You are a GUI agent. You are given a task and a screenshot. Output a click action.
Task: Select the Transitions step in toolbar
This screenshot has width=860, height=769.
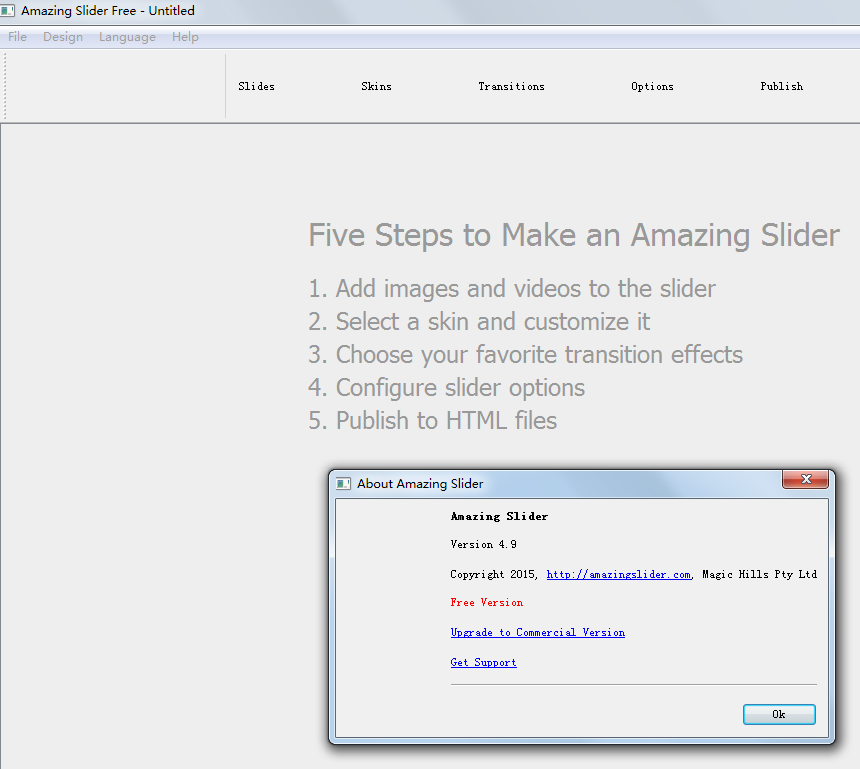(511, 86)
